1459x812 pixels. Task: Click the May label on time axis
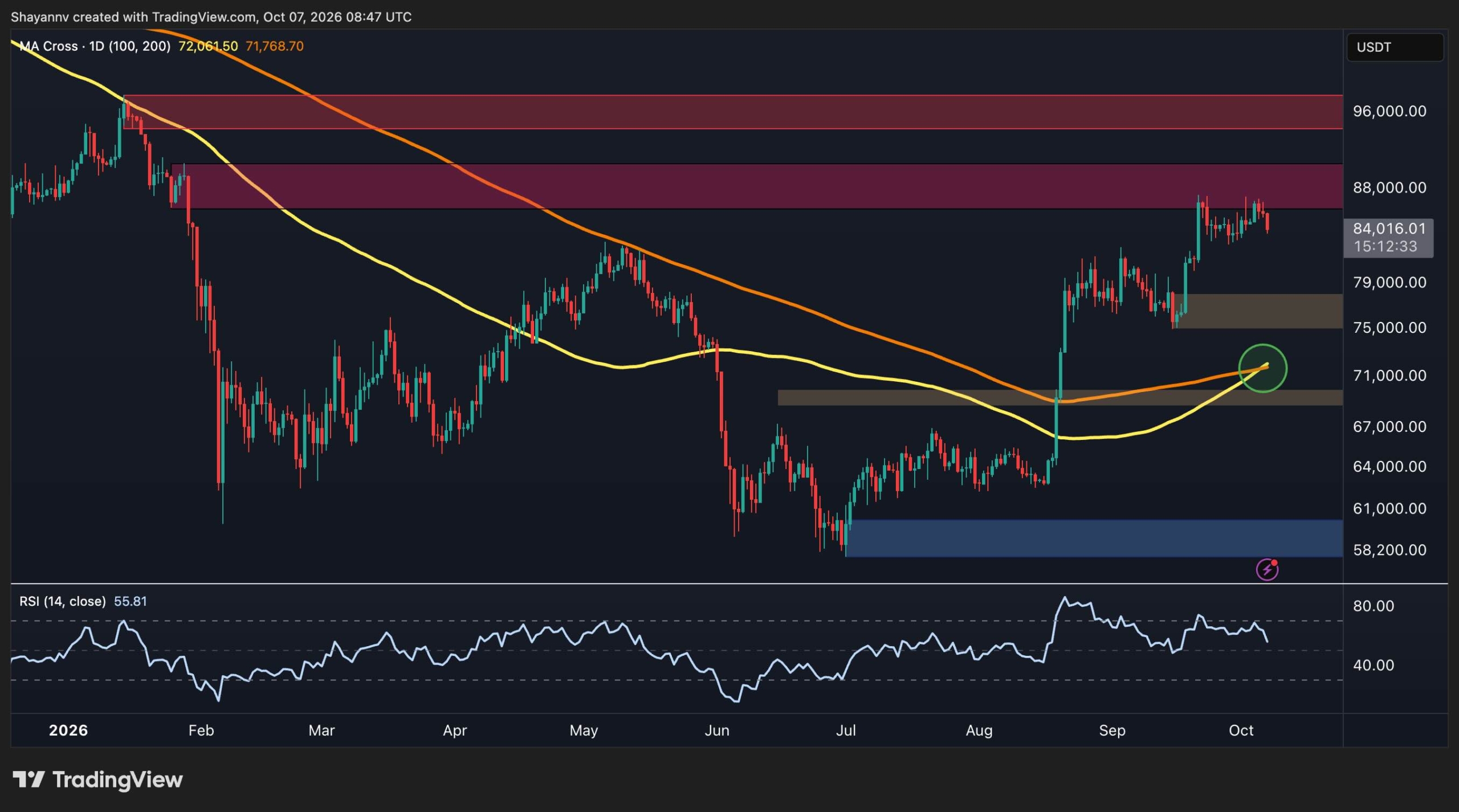pyautogui.click(x=584, y=731)
